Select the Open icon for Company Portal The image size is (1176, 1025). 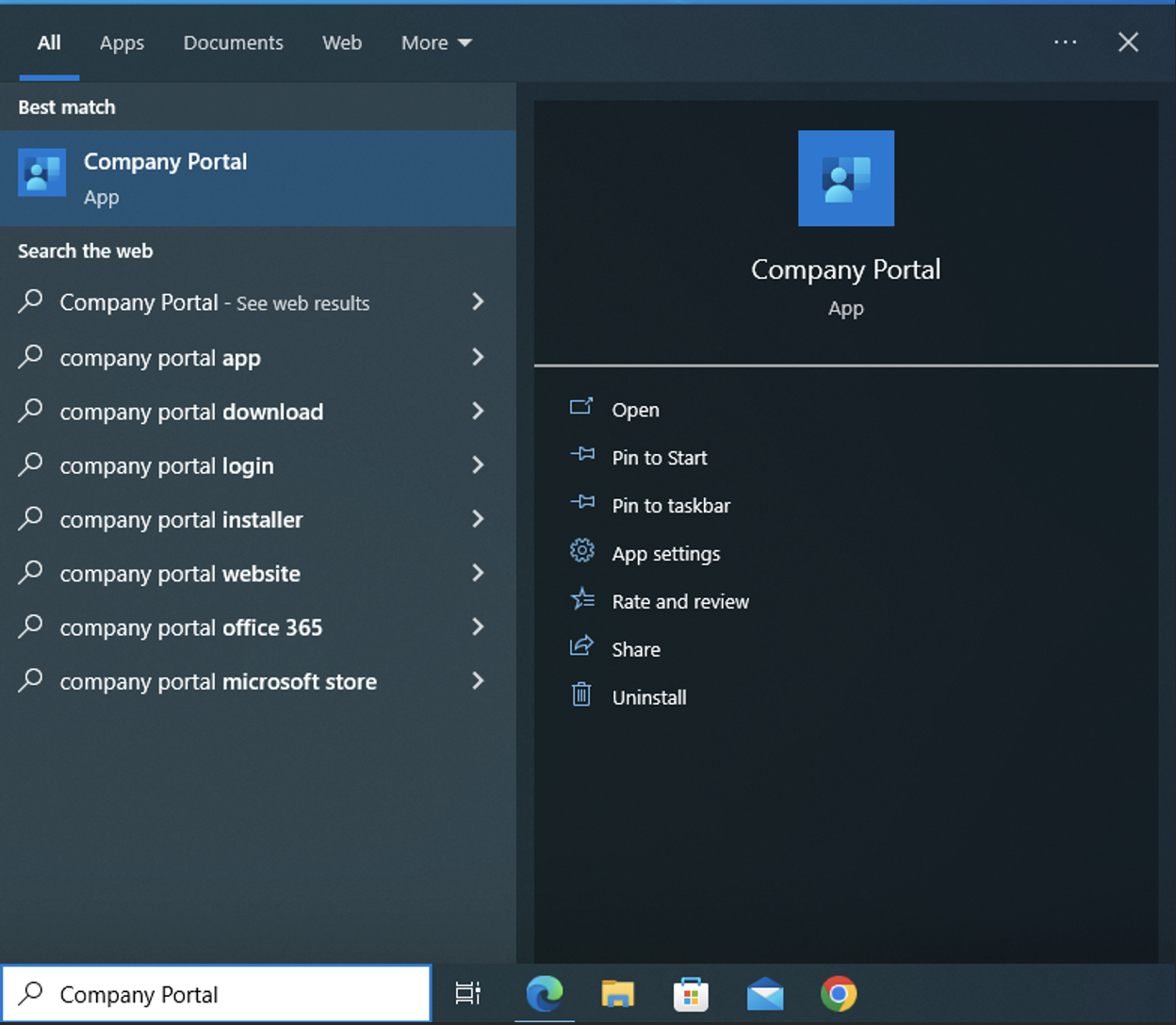click(582, 407)
